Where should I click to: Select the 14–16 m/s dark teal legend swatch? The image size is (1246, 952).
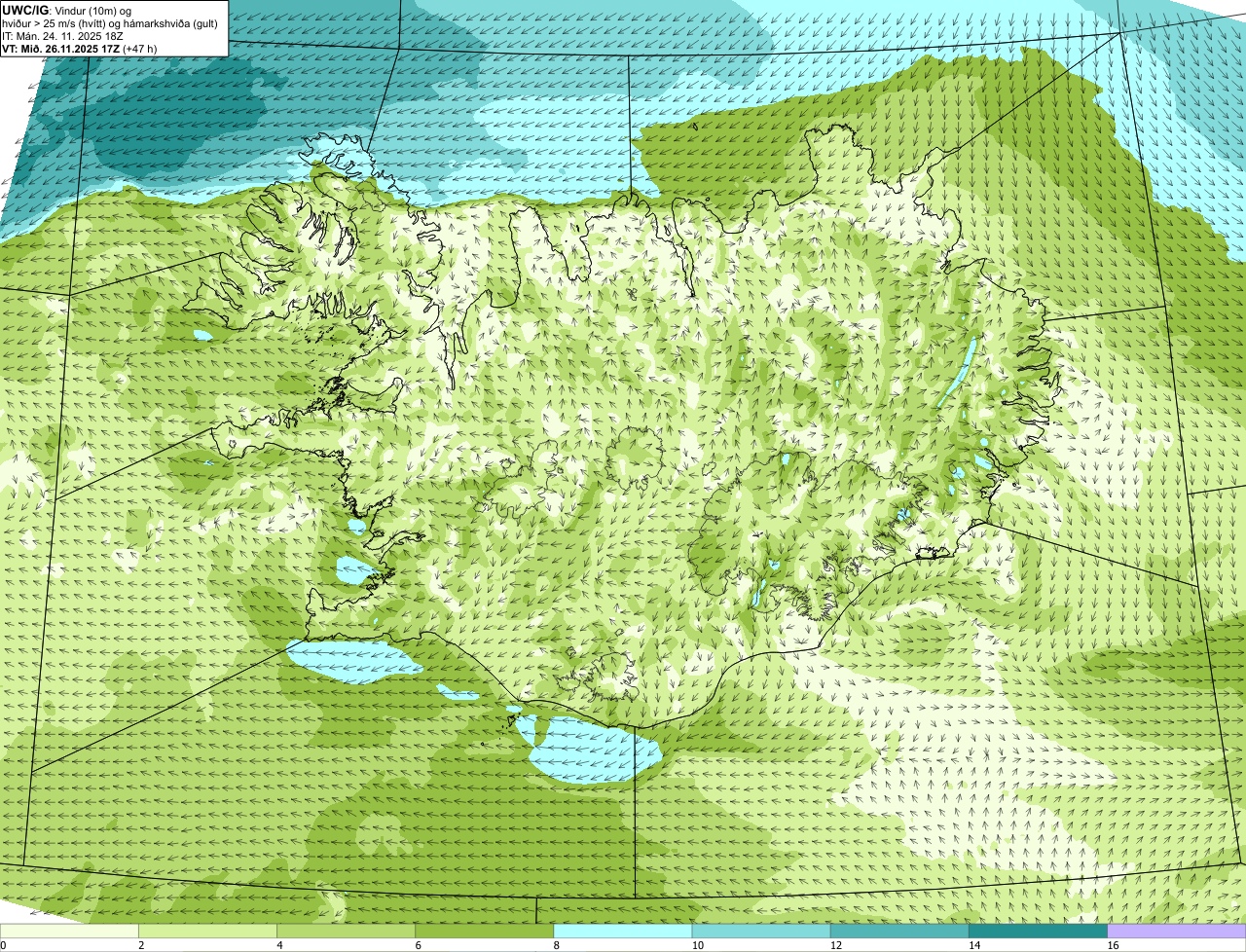tap(1038, 932)
